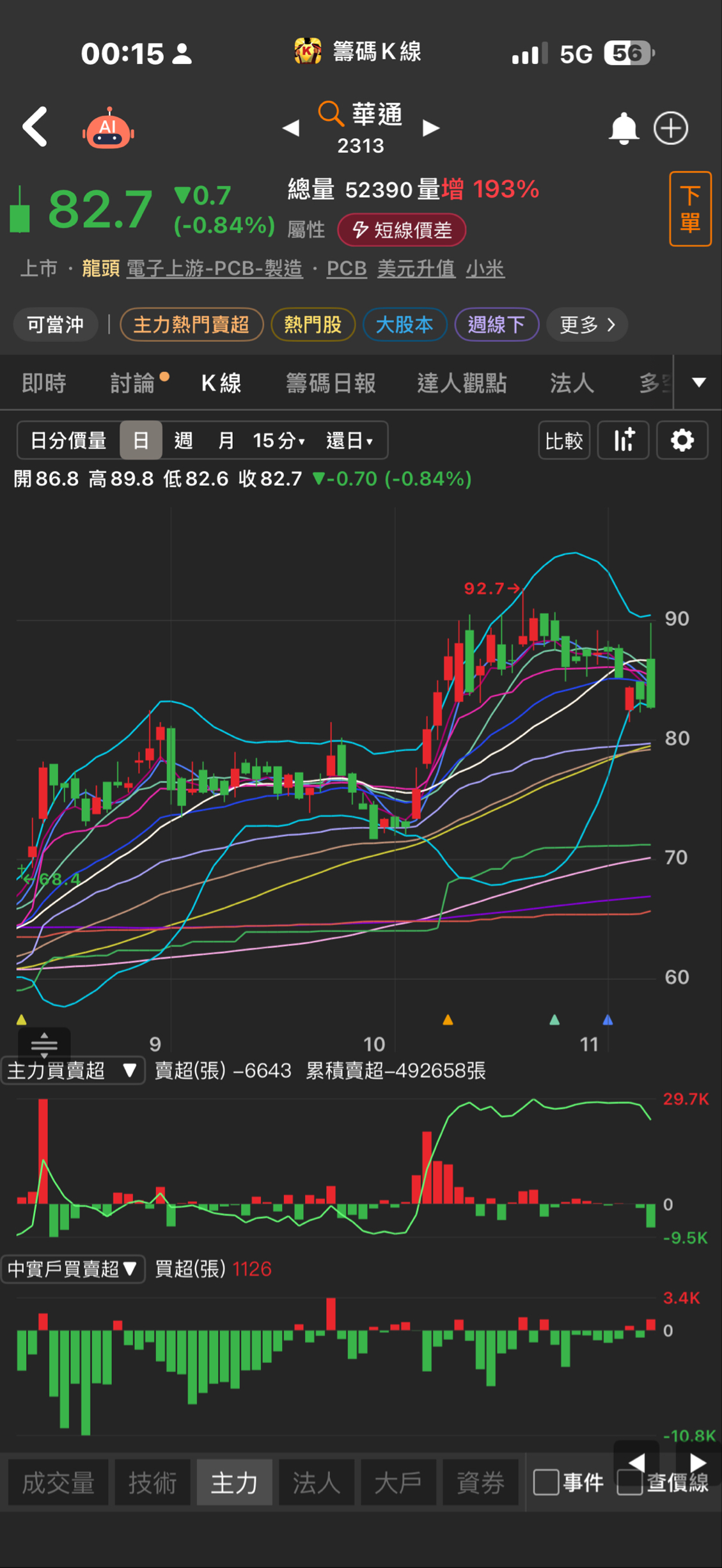Go to next stock with right arrow
The height and width of the screenshot is (1568, 722).
(x=432, y=128)
